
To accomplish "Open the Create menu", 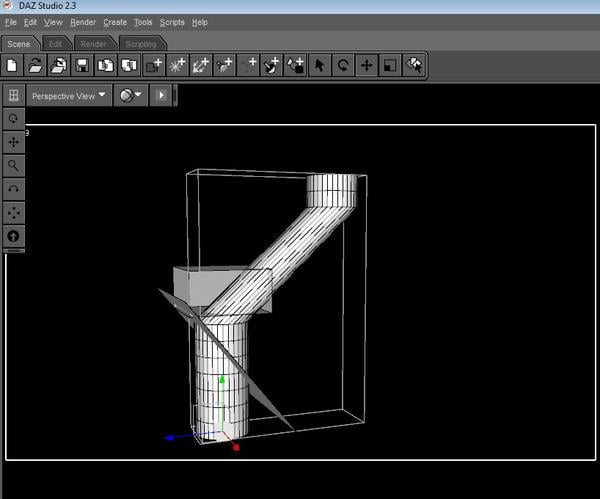I will [x=115, y=23].
